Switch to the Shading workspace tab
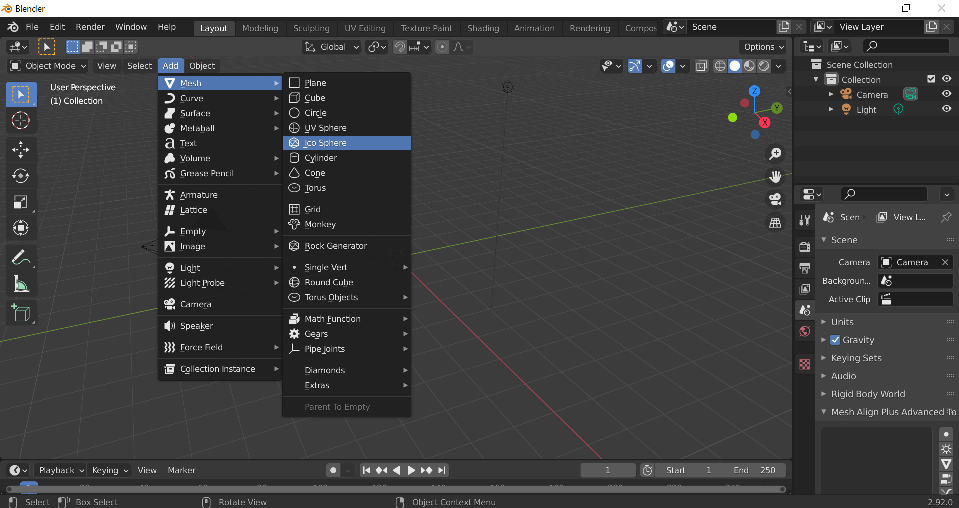 click(x=483, y=28)
